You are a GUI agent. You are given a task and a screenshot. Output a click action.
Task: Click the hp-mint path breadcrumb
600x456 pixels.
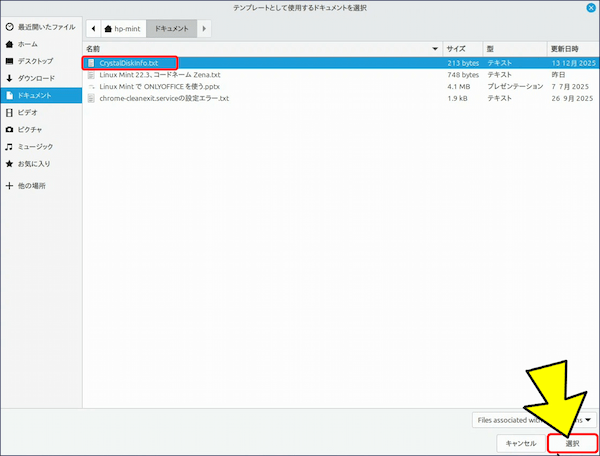123,28
